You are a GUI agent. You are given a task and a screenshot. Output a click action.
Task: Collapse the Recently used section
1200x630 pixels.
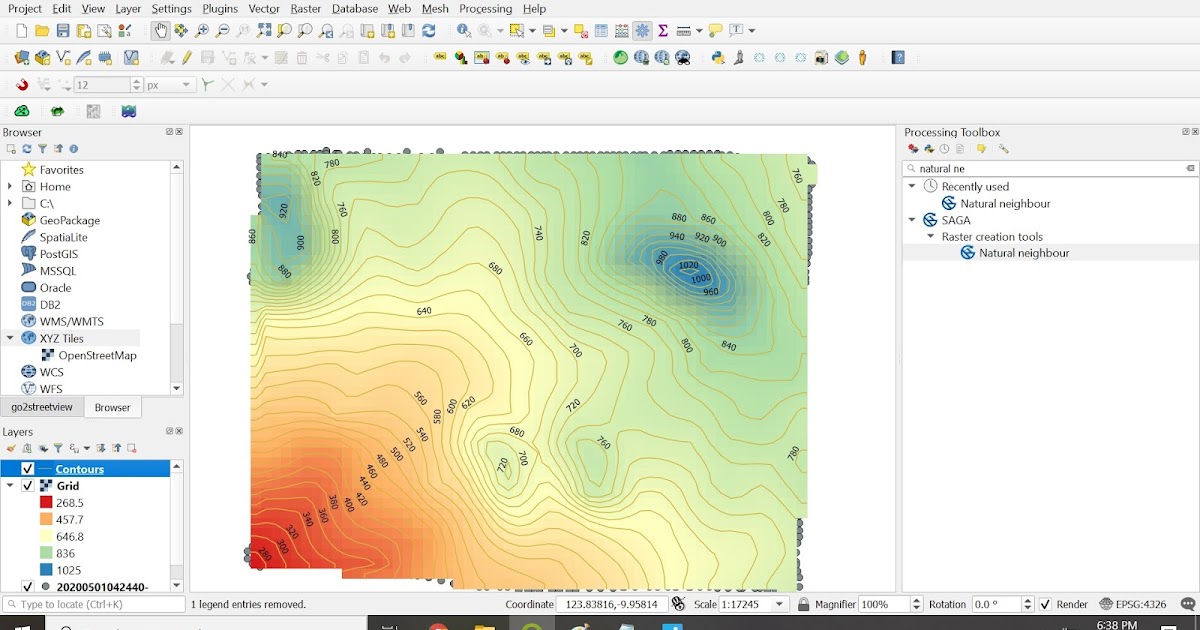tap(910, 186)
